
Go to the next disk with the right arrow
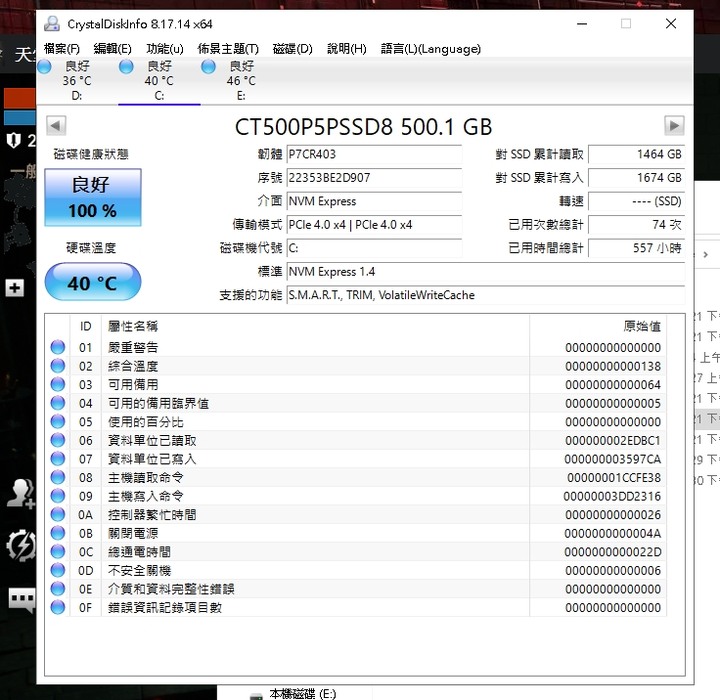coord(674,125)
